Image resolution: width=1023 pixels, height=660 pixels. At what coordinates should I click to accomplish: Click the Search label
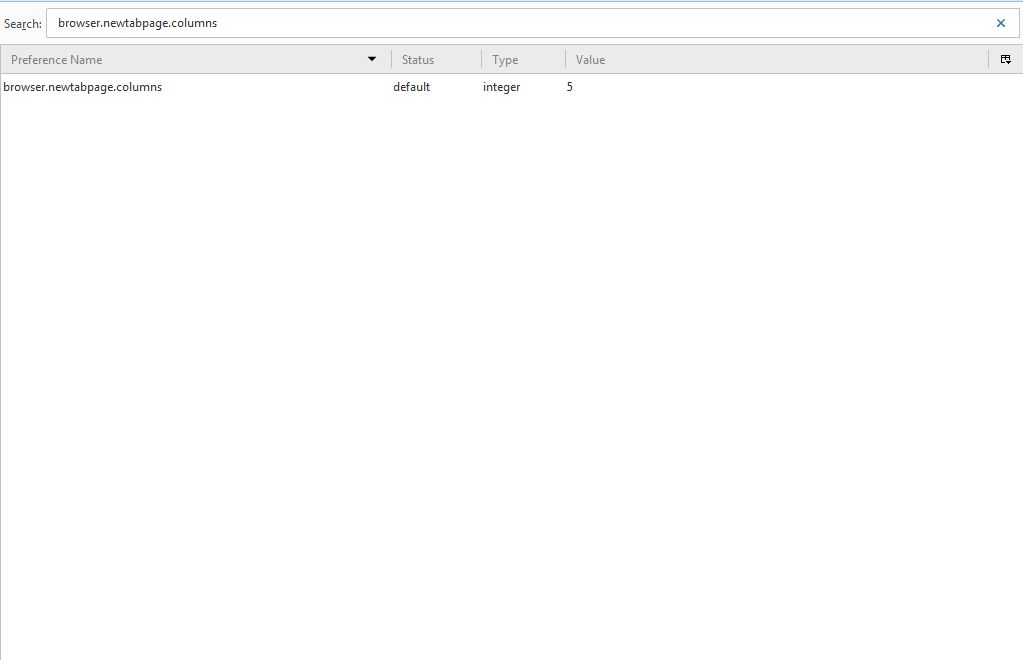(22, 22)
